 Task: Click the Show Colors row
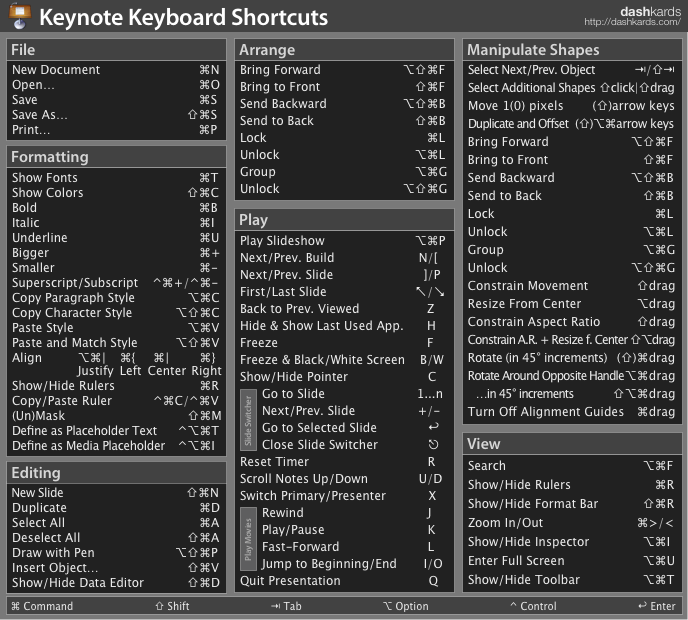coord(116,193)
